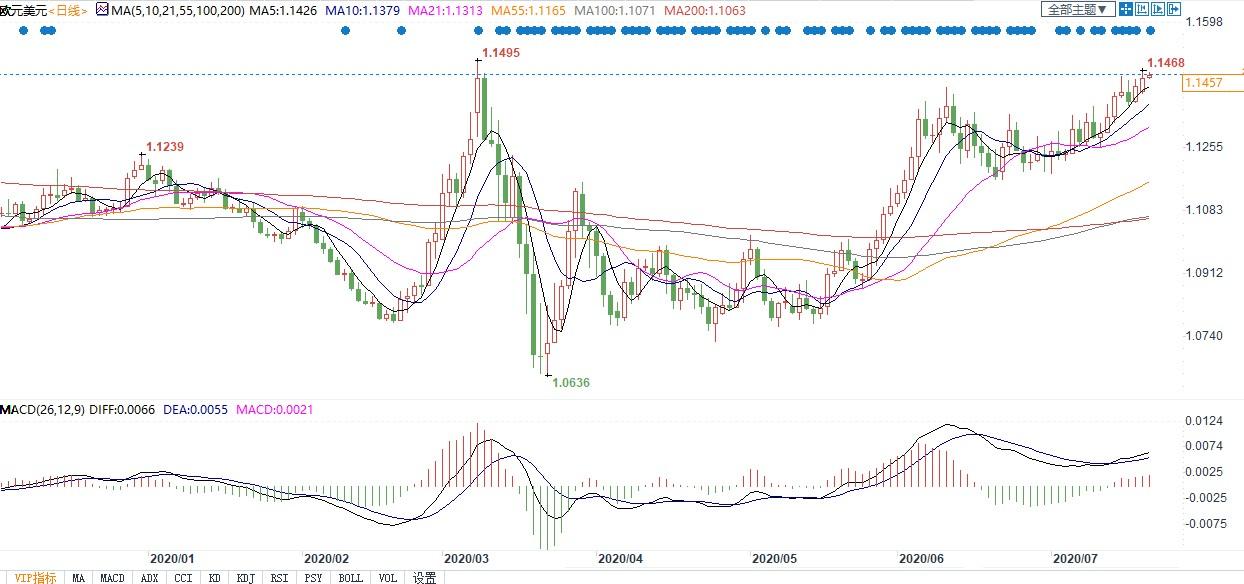Select the VOL indicator tab
Image resolution: width=1244 pixels, height=584 pixels.
tap(388, 577)
